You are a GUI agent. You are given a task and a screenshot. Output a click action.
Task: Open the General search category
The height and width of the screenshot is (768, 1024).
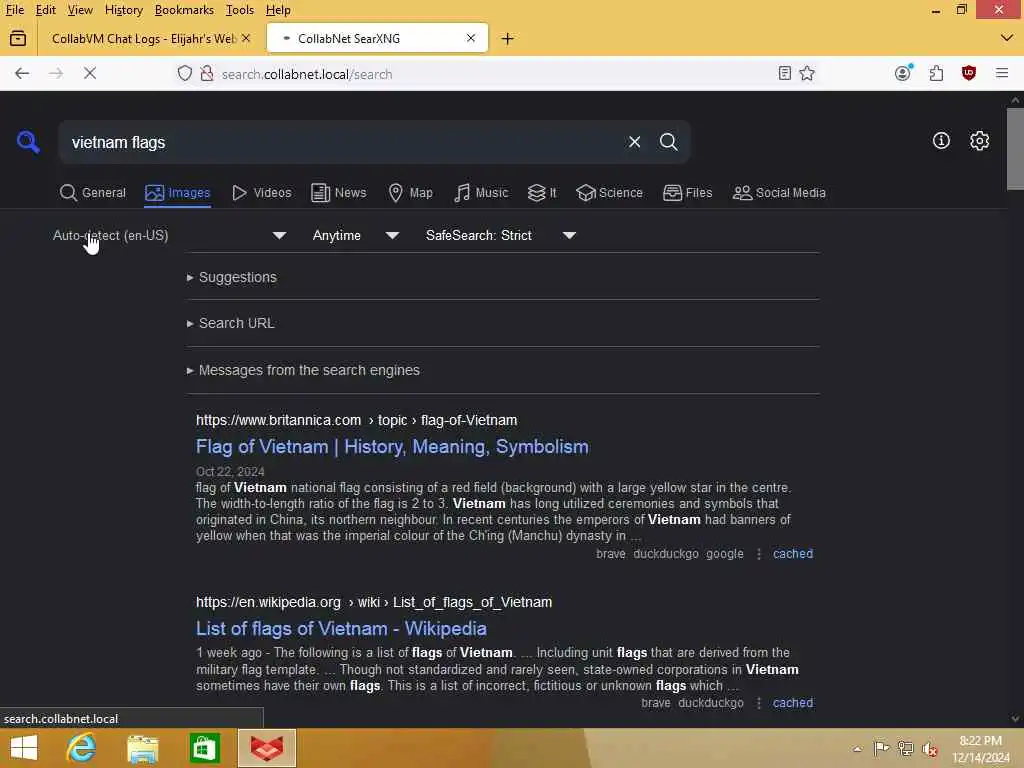coord(92,193)
